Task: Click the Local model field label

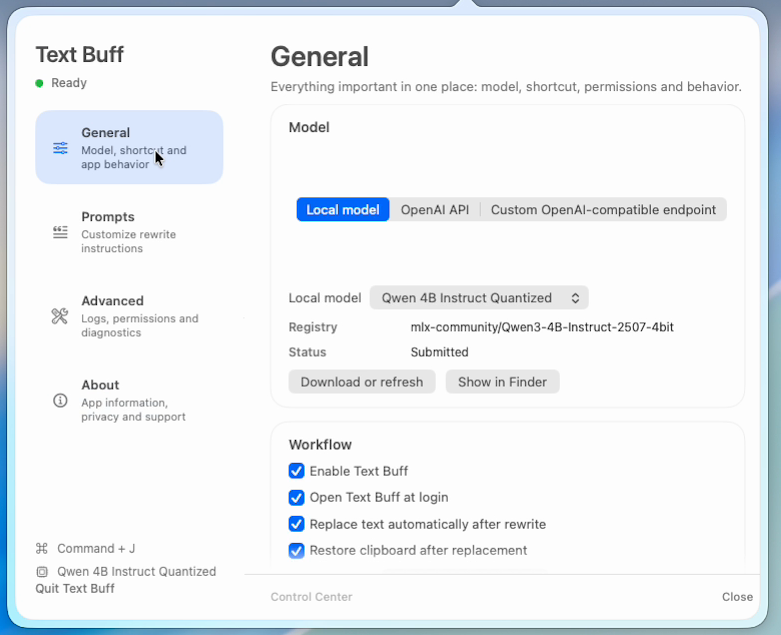Action: point(325,298)
